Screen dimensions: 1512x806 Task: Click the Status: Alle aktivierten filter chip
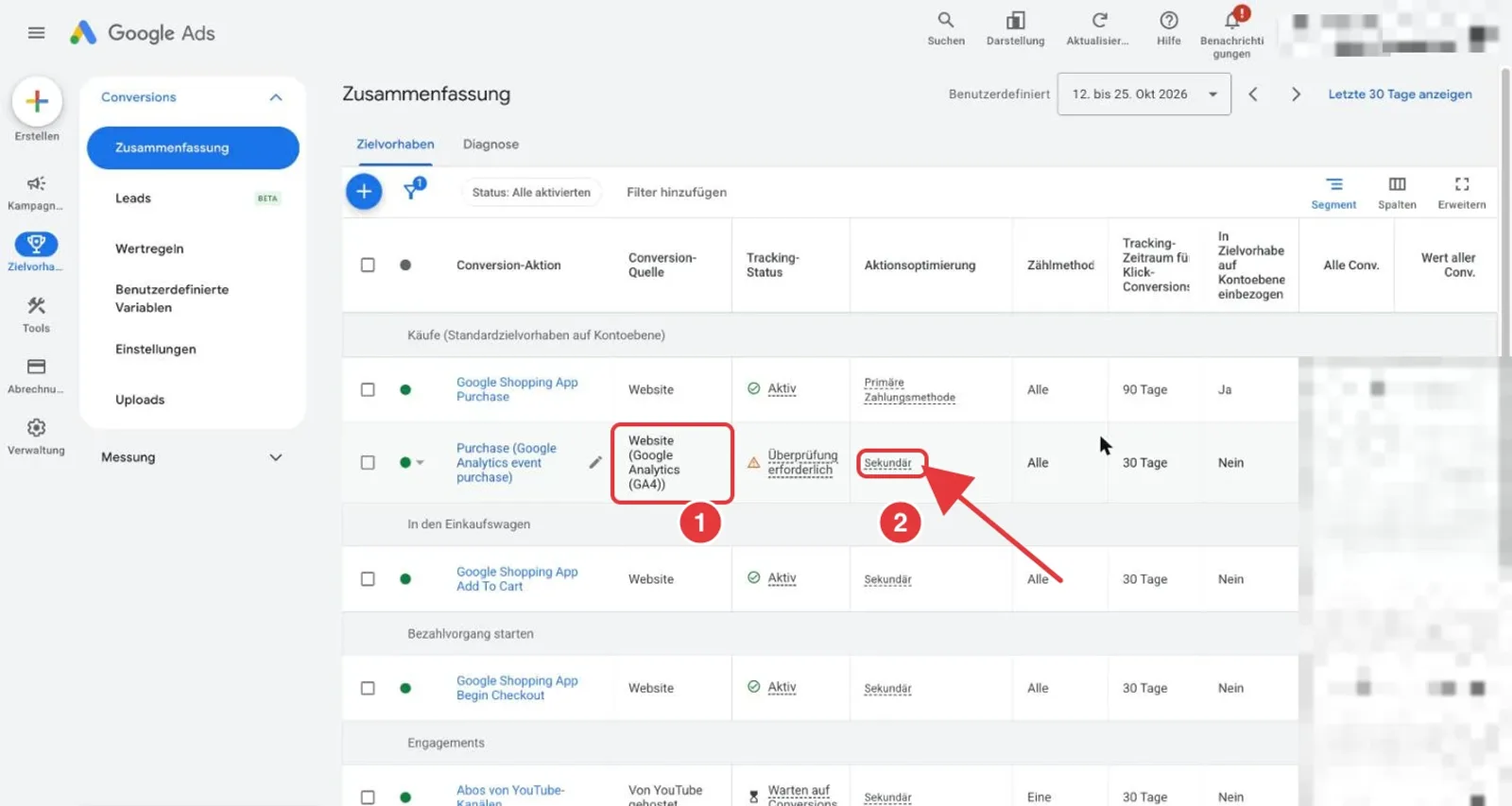click(x=531, y=193)
